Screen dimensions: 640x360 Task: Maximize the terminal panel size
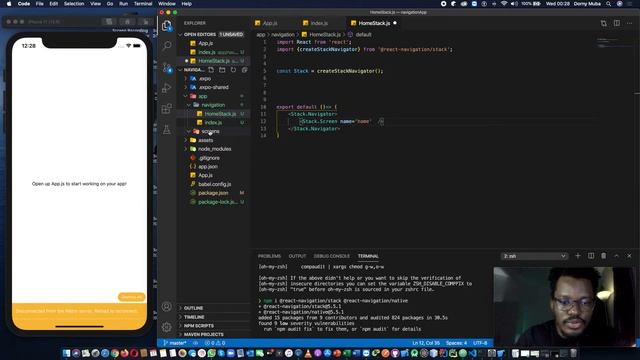tap(616, 256)
